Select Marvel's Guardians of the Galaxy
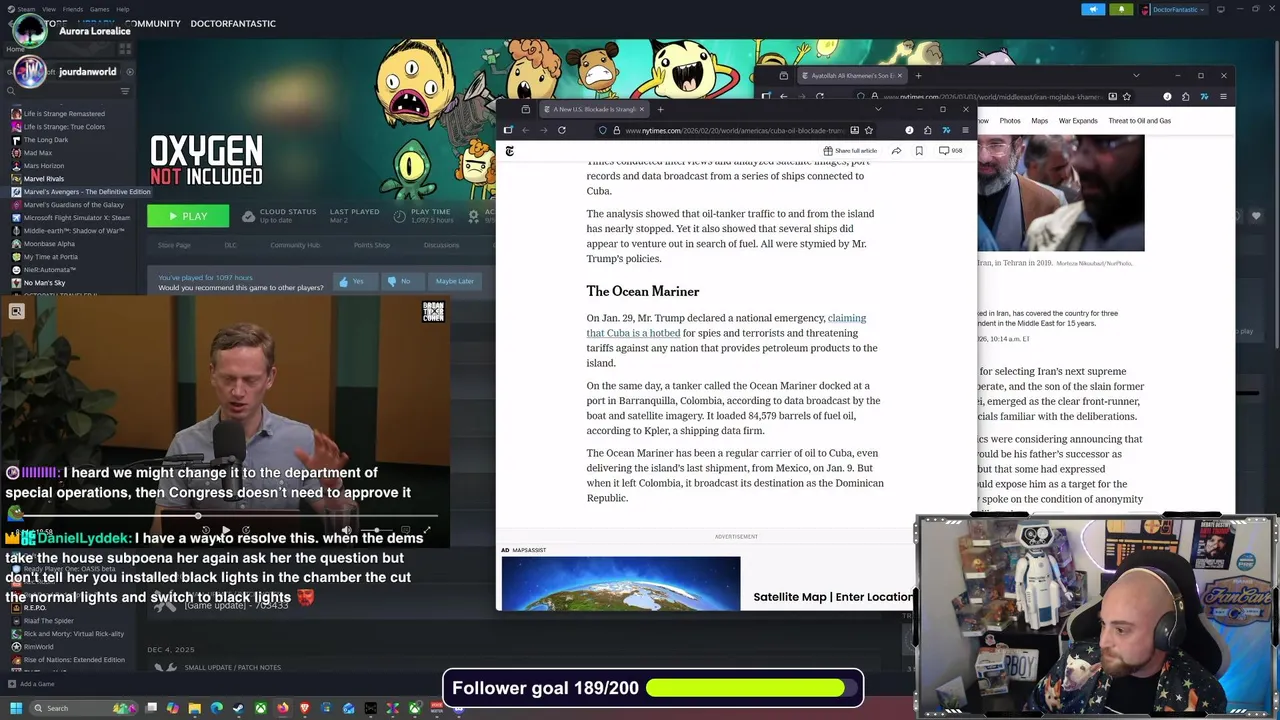 coord(74,205)
